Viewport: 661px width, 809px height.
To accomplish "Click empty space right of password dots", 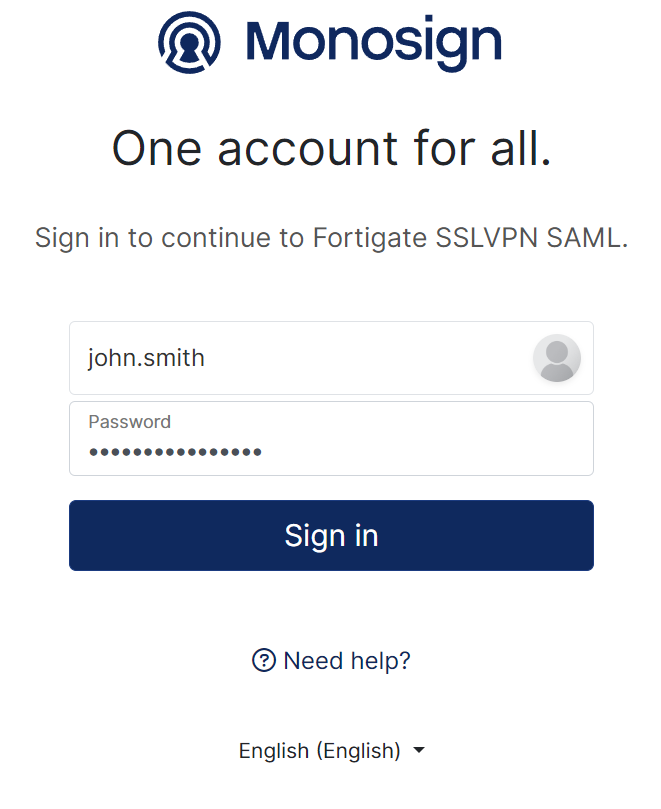I will click(x=420, y=452).
